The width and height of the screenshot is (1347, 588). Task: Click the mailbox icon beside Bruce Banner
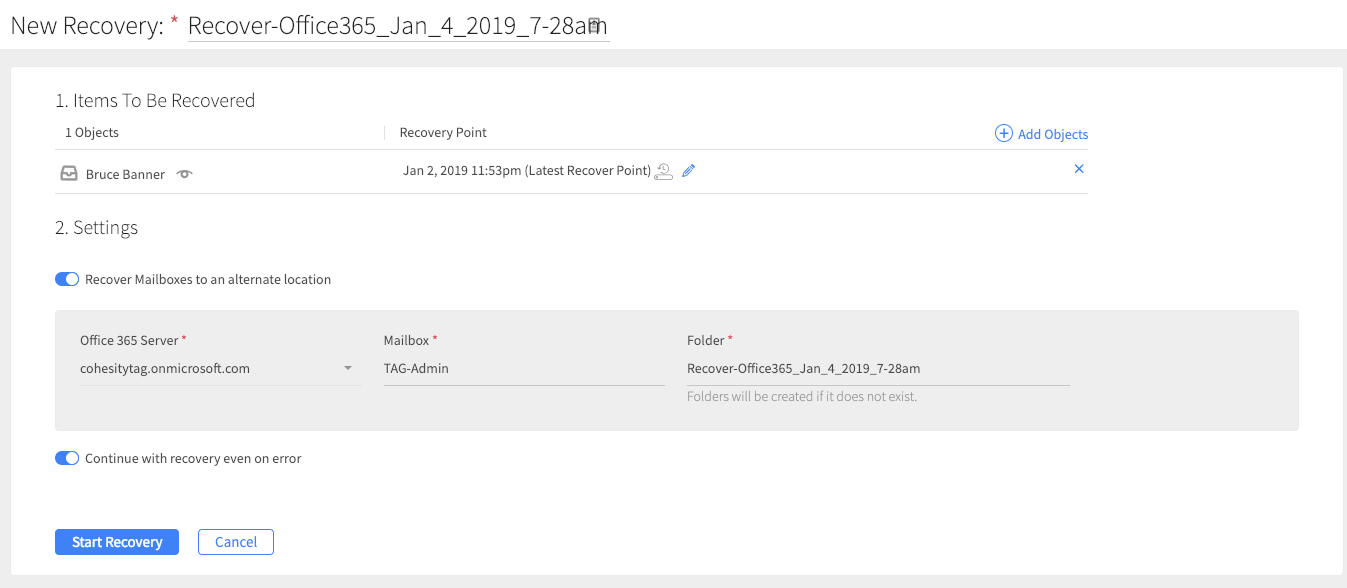[68, 173]
